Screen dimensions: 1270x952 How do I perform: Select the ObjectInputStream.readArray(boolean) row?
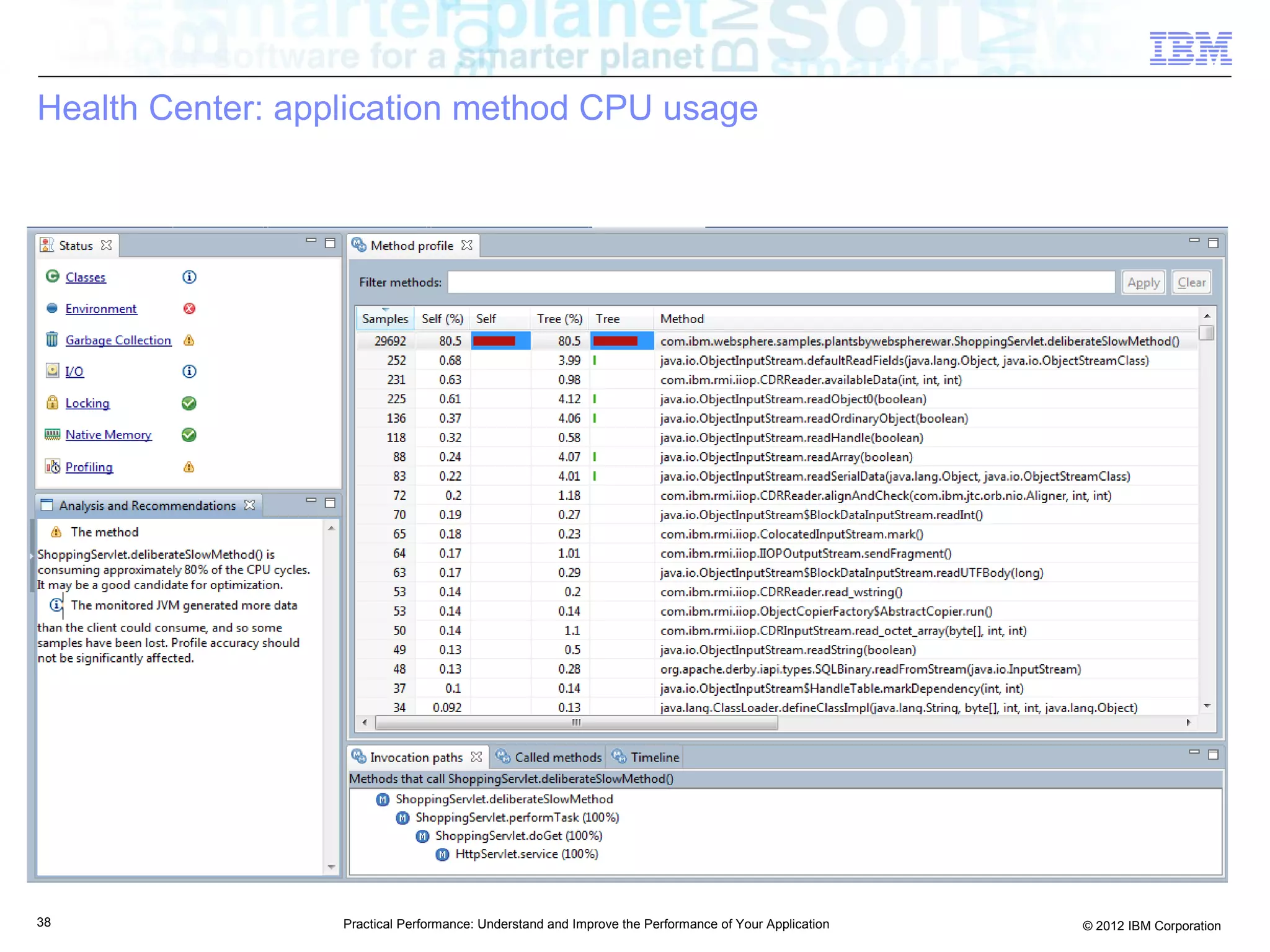pyautogui.click(x=777, y=456)
